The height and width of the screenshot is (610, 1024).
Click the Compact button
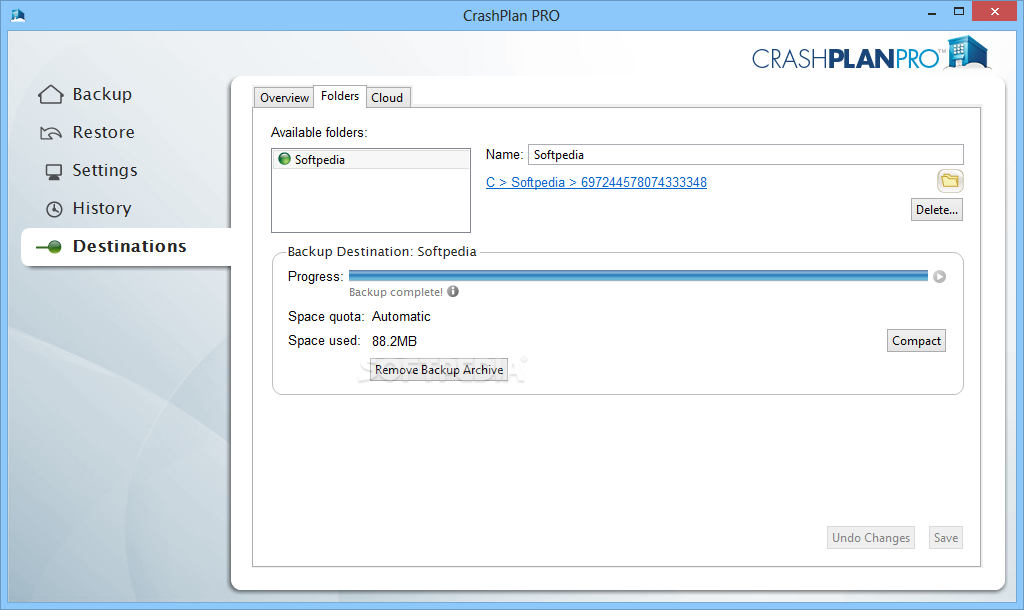point(916,341)
